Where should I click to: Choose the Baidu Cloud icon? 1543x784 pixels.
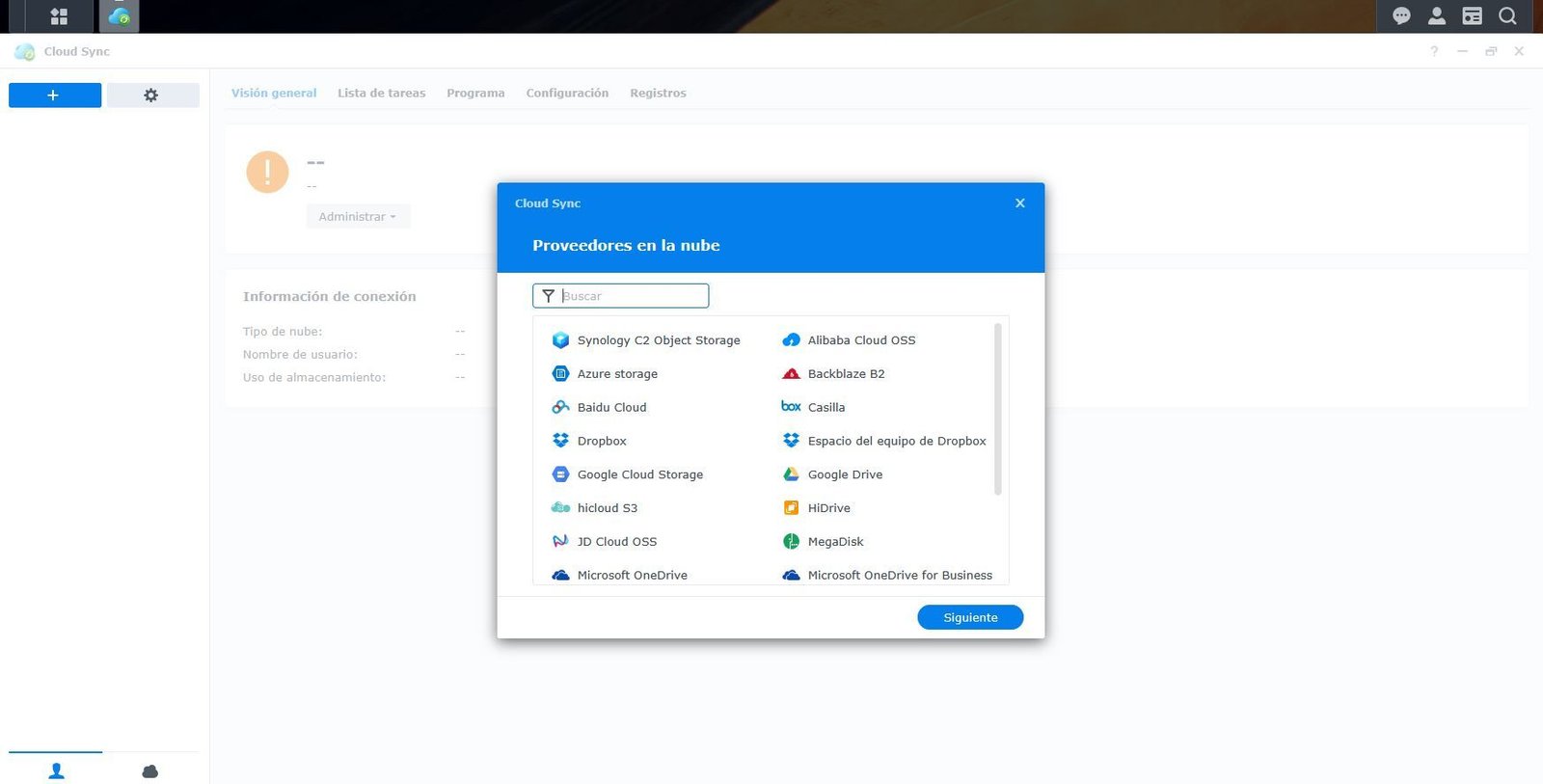pos(560,407)
